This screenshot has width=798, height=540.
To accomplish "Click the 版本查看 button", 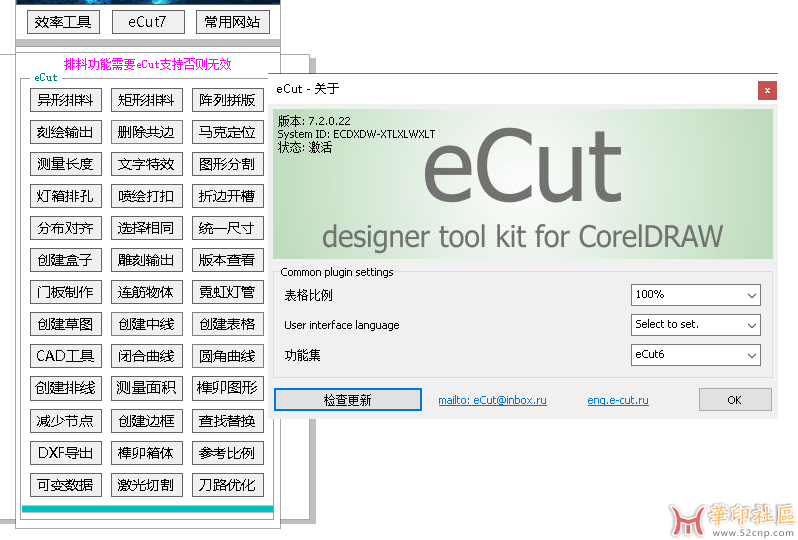I will coord(227,260).
